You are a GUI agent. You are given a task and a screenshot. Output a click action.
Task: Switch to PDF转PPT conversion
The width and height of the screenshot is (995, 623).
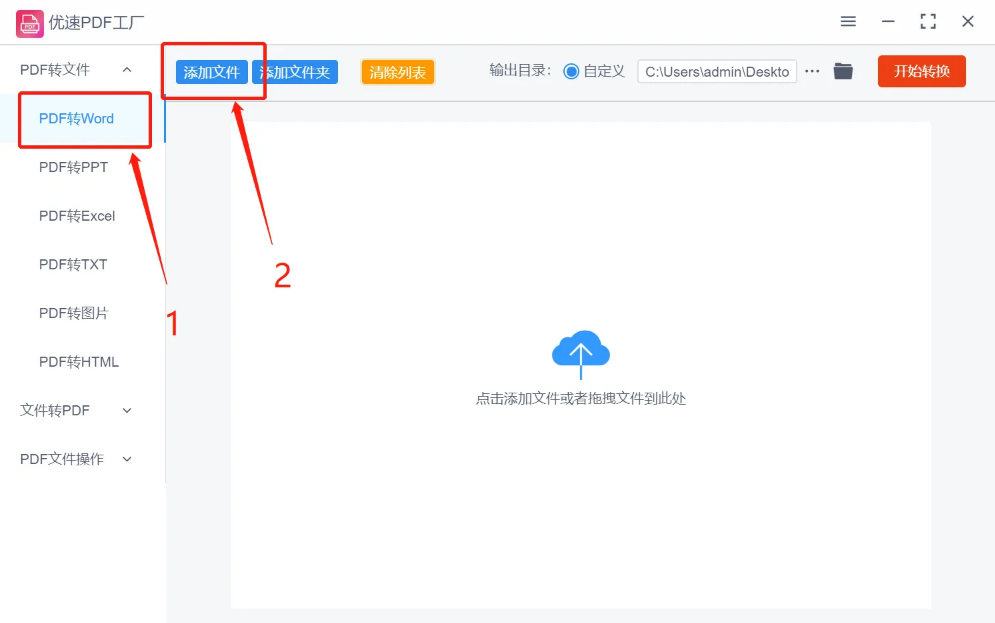tap(73, 167)
